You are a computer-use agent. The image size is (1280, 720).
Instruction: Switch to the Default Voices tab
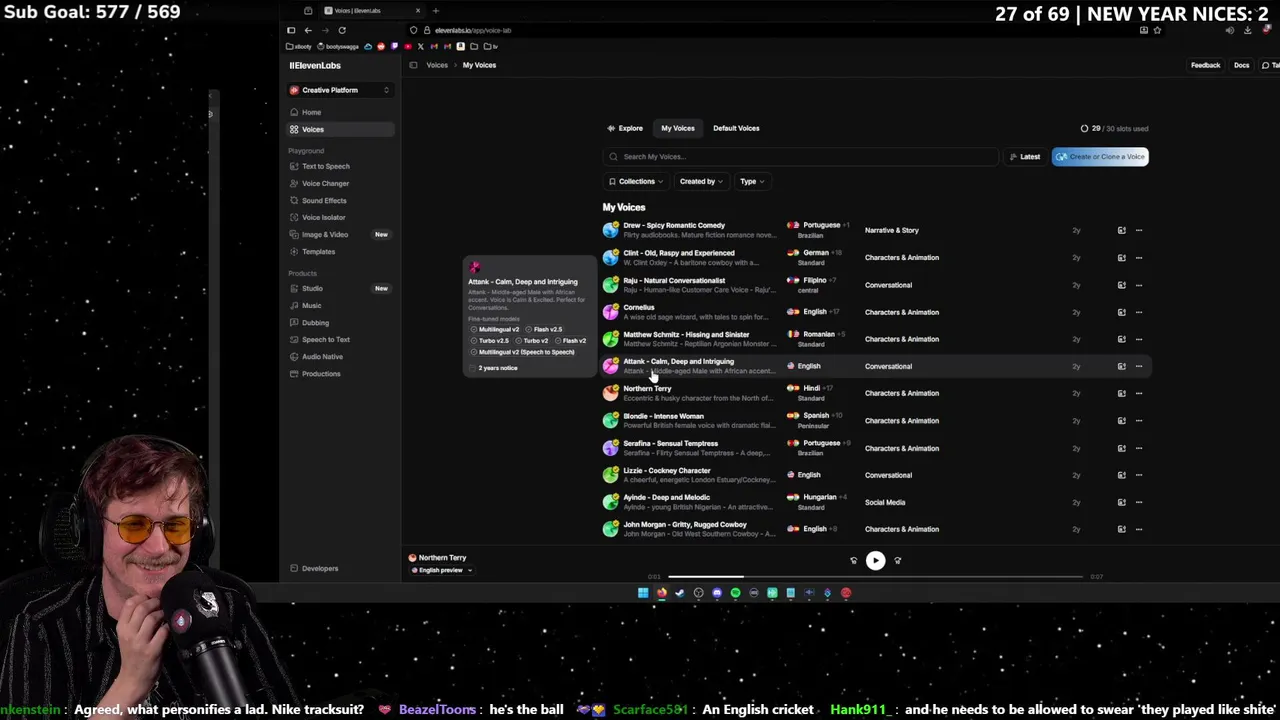coord(736,128)
